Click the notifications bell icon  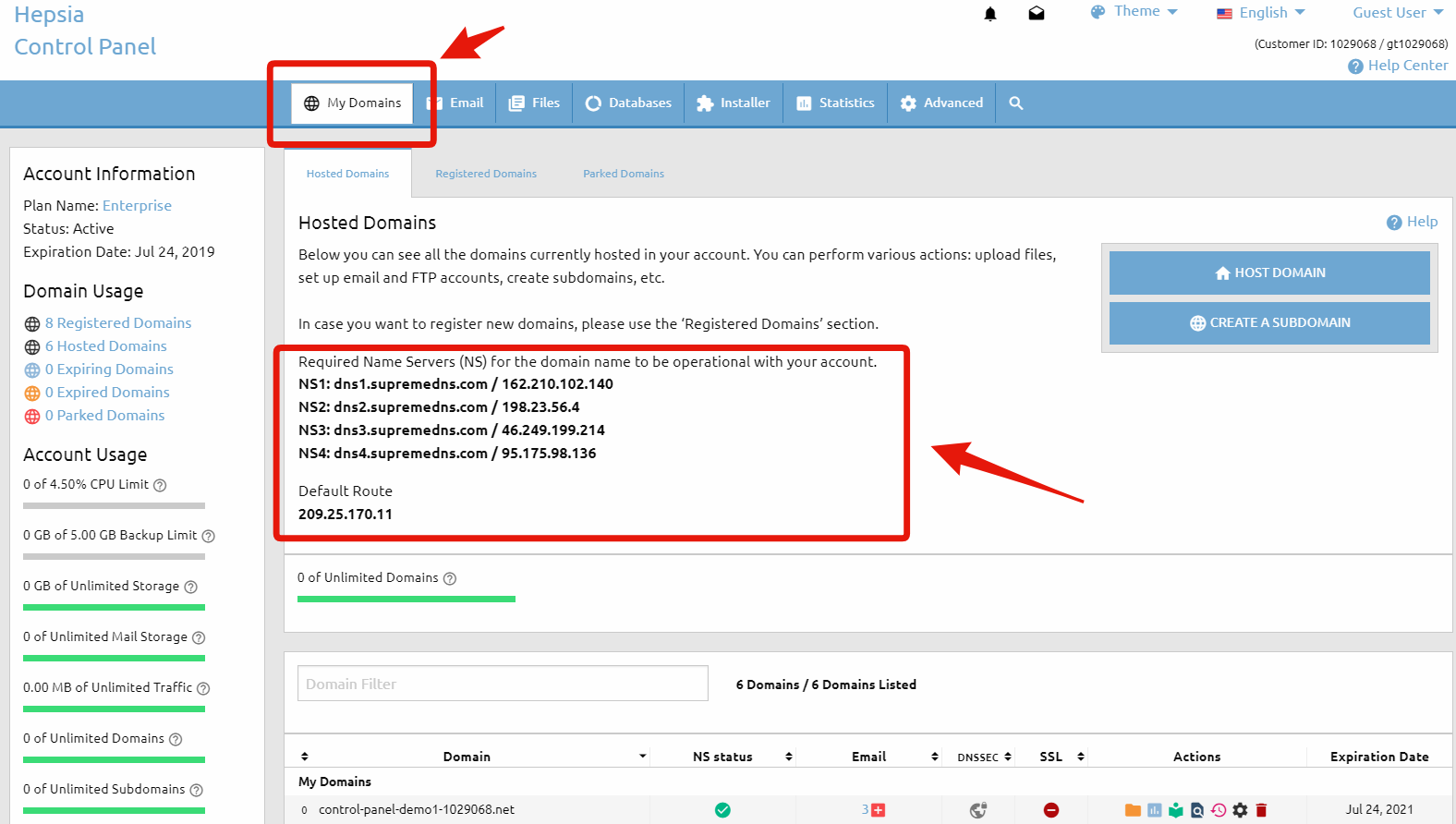pos(990,14)
